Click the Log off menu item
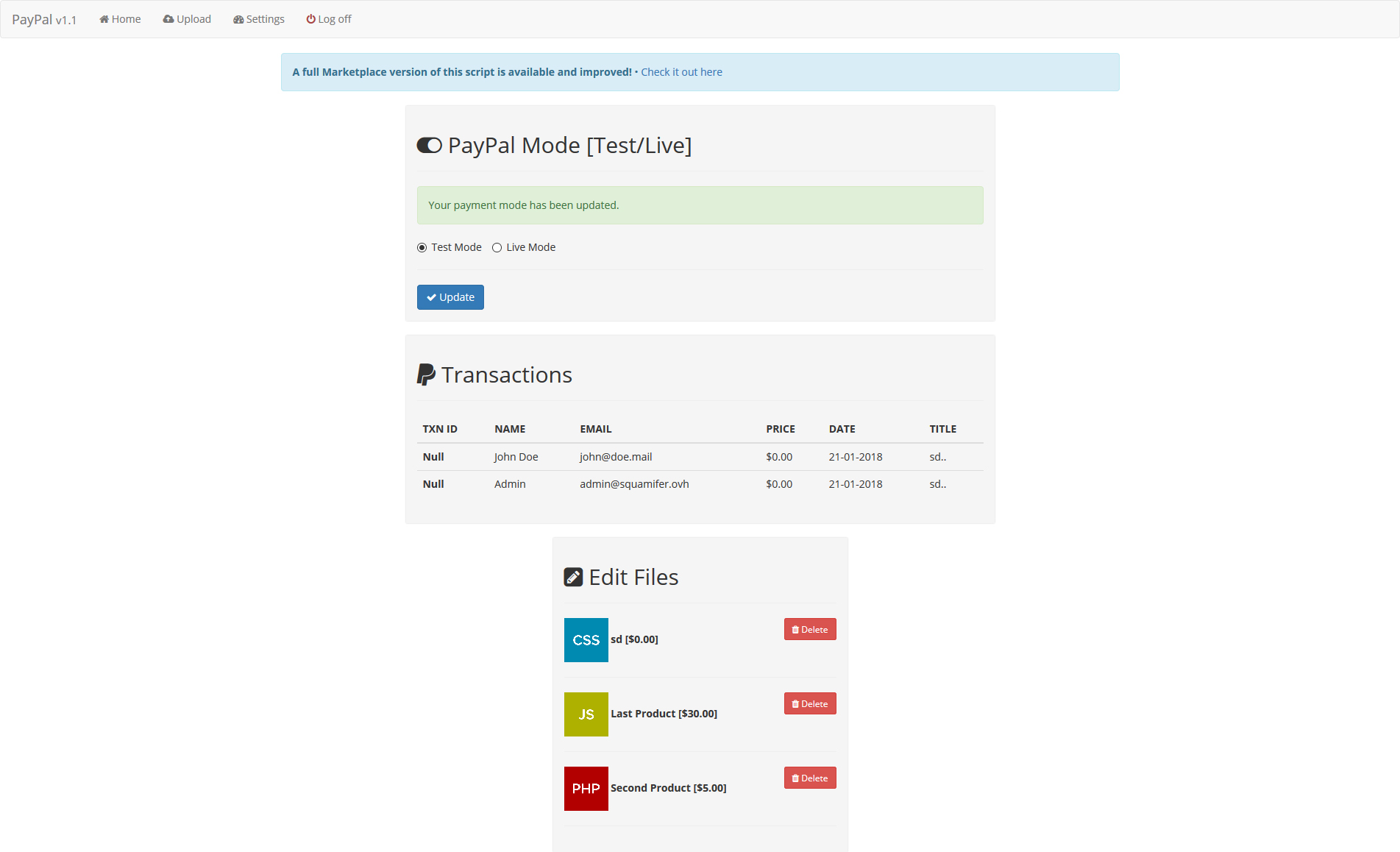This screenshot has width=1400, height=852. click(329, 19)
